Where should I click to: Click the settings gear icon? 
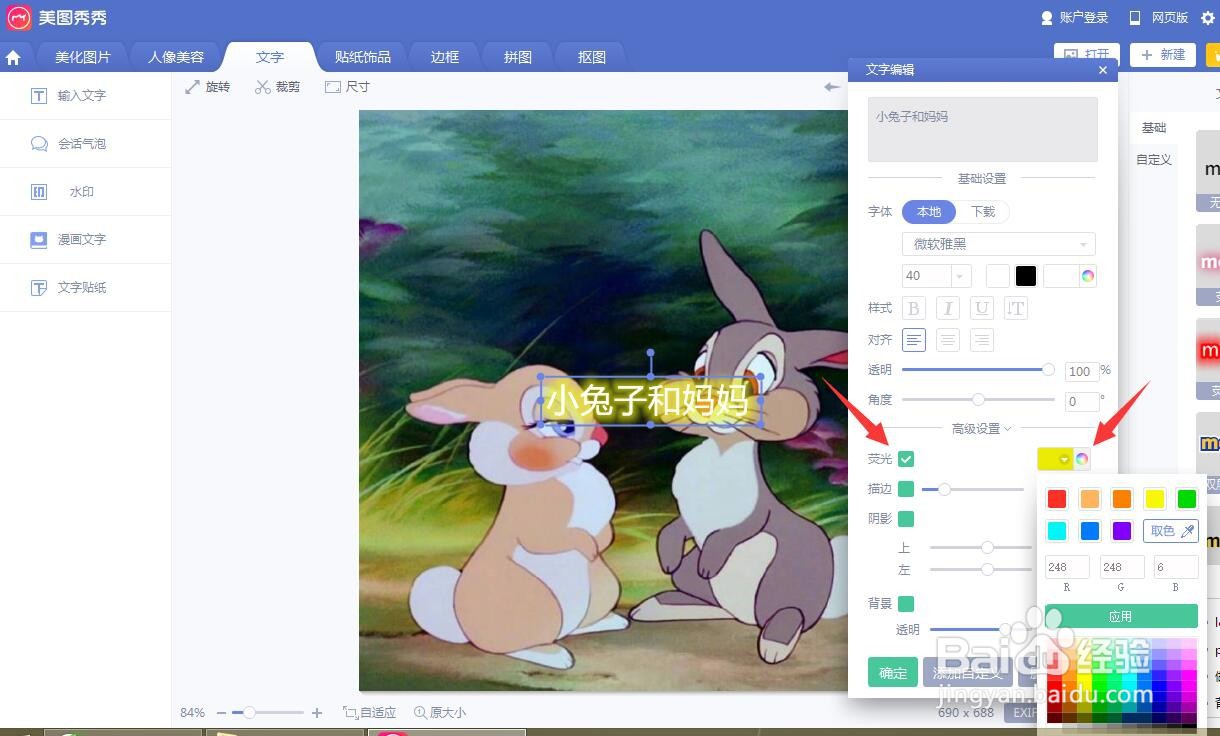point(1210,17)
